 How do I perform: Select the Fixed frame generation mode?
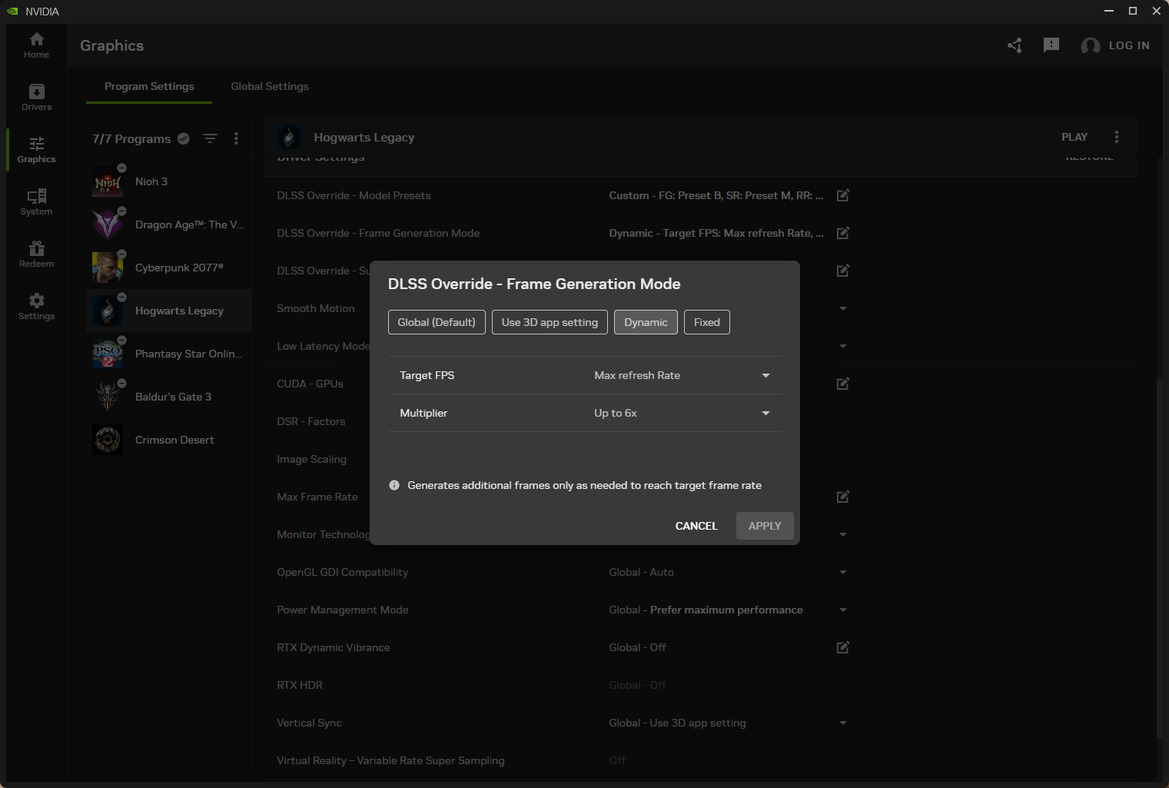point(706,322)
